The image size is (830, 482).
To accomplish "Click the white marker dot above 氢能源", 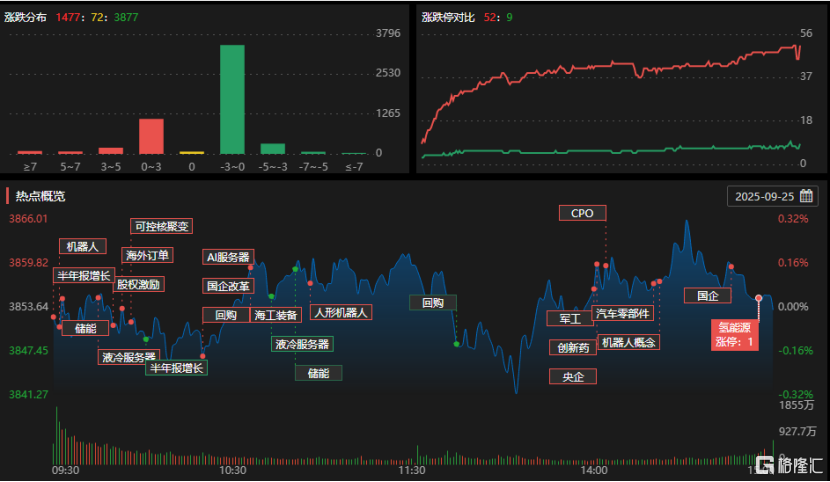I will 759,298.
